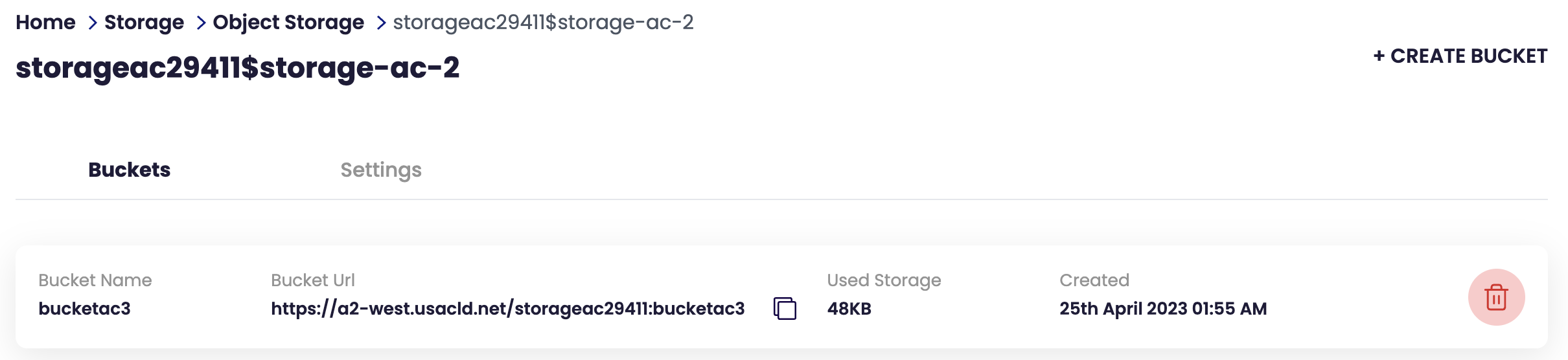Click the a2-west.usacld.net bucket URL text

(x=507, y=309)
